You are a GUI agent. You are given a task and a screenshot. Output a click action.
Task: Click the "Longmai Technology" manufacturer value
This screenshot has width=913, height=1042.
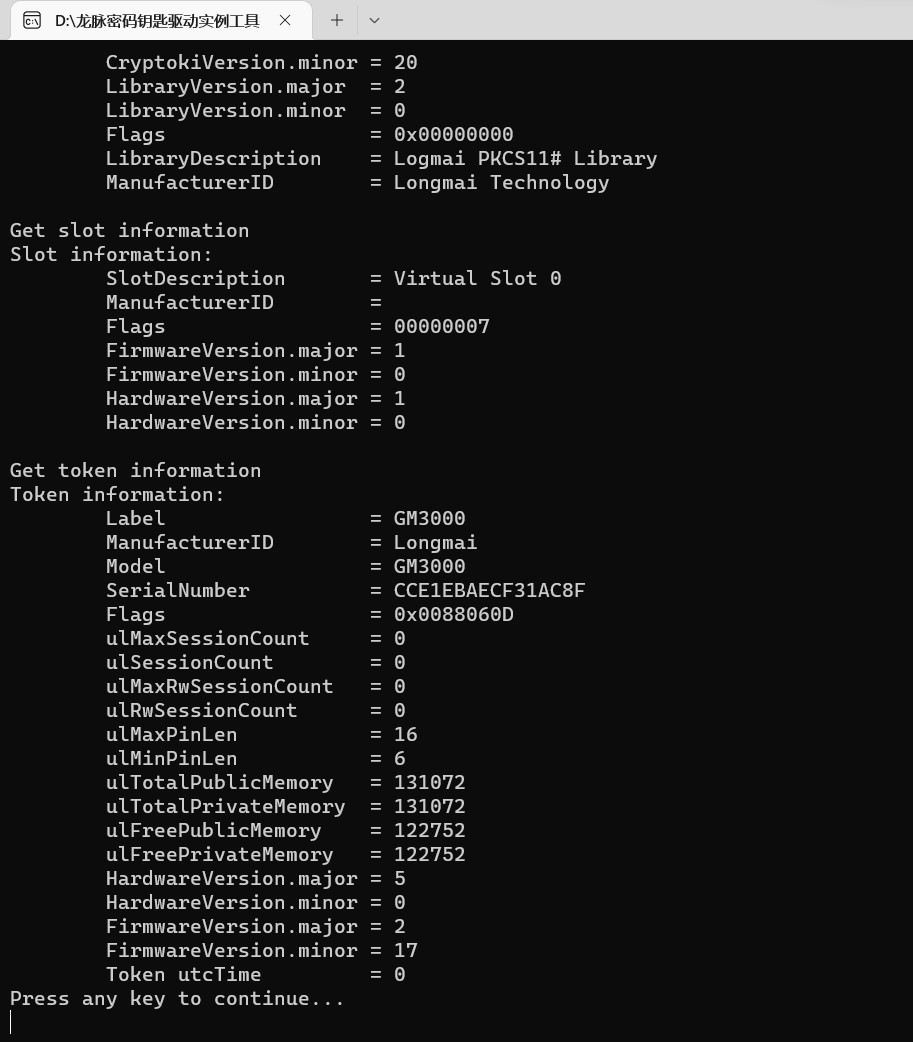point(501,183)
